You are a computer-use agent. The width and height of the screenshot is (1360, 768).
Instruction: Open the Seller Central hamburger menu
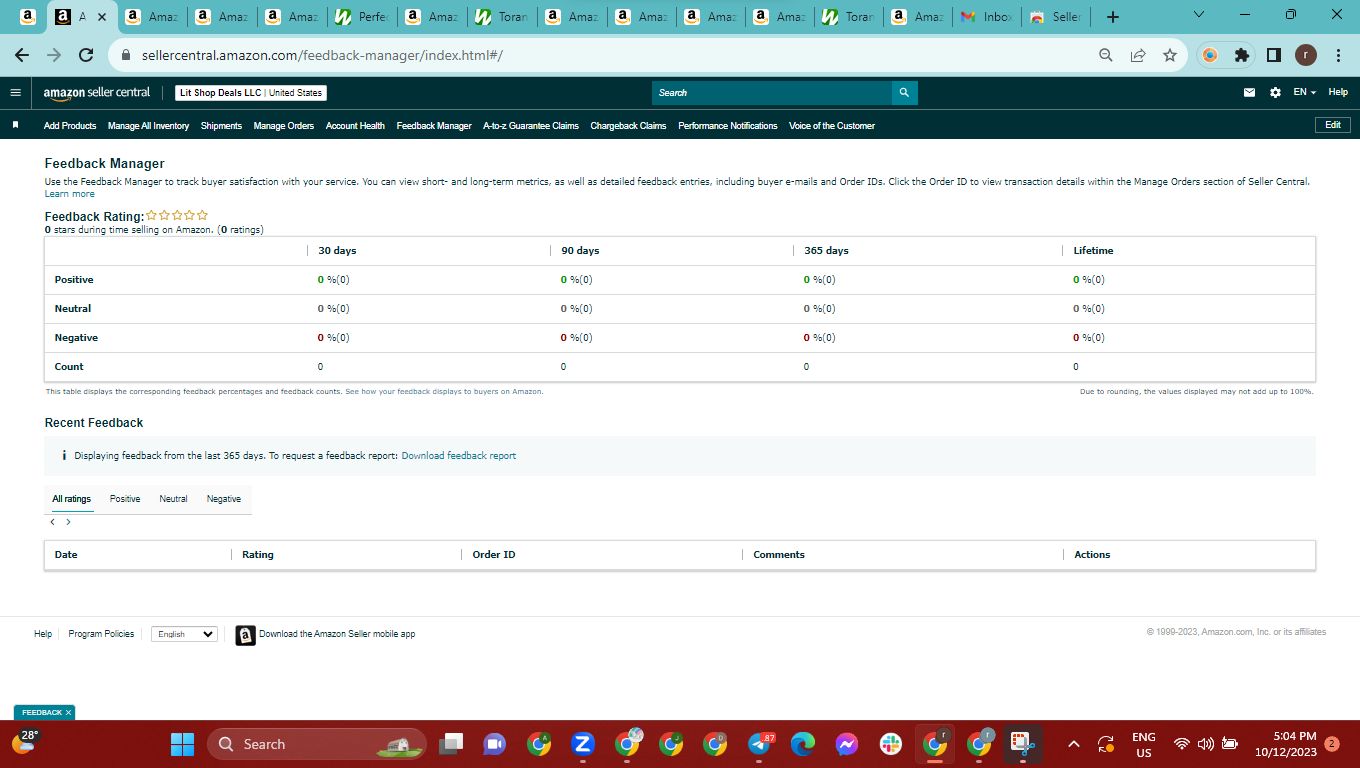click(x=15, y=93)
